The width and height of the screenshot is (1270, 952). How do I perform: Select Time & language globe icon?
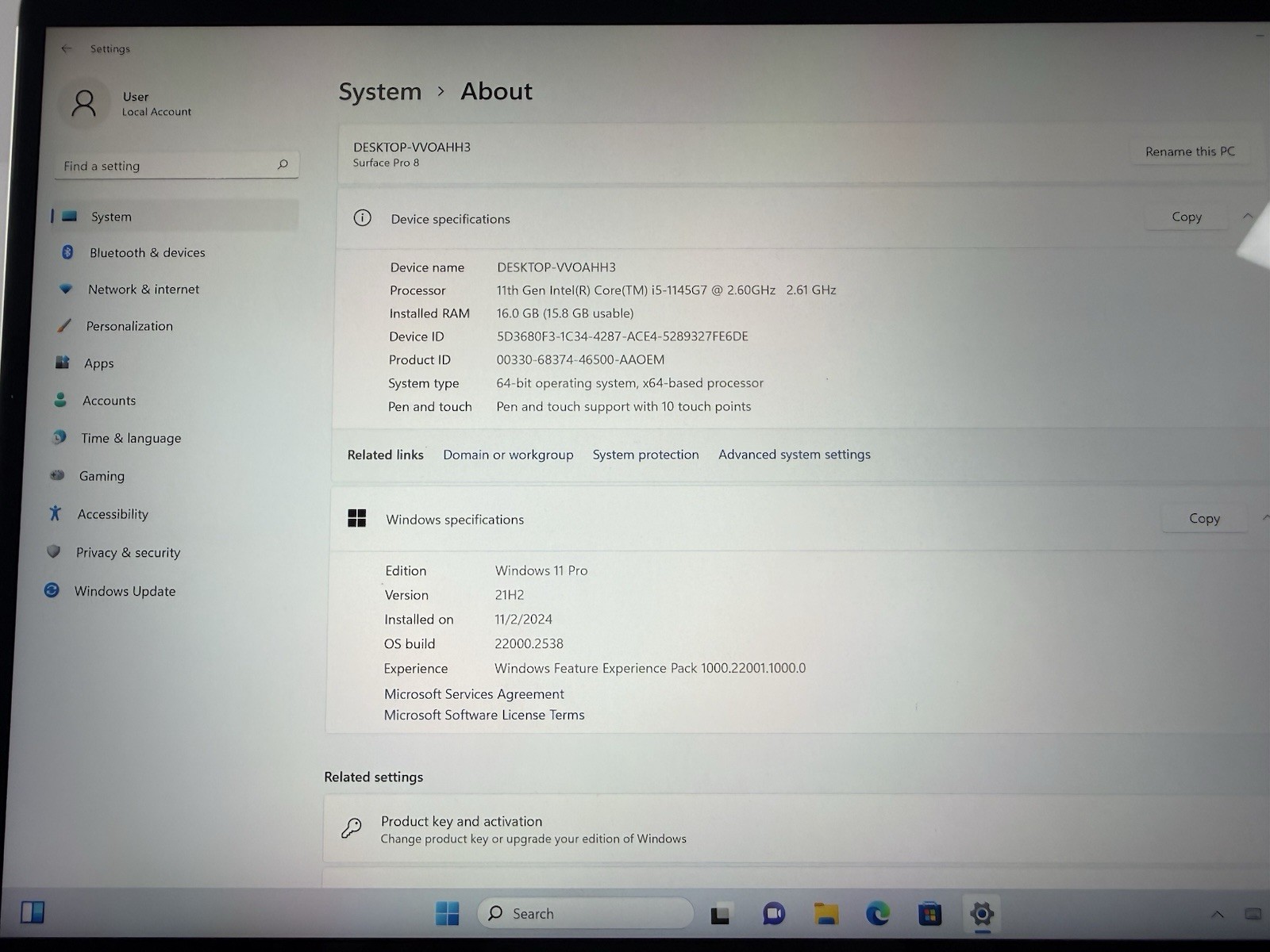pyautogui.click(x=59, y=437)
